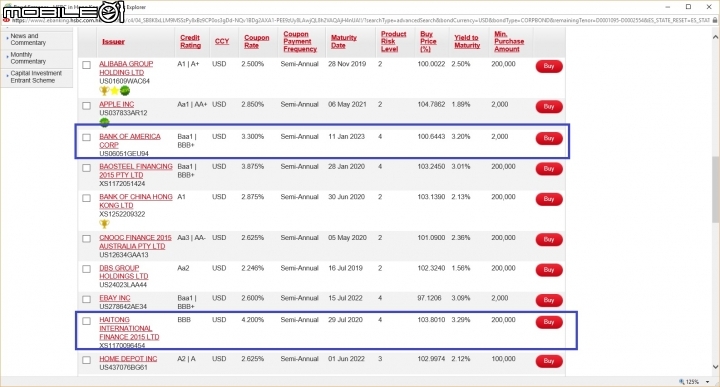Click Buy for Haitong International Finance

tap(549, 322)
